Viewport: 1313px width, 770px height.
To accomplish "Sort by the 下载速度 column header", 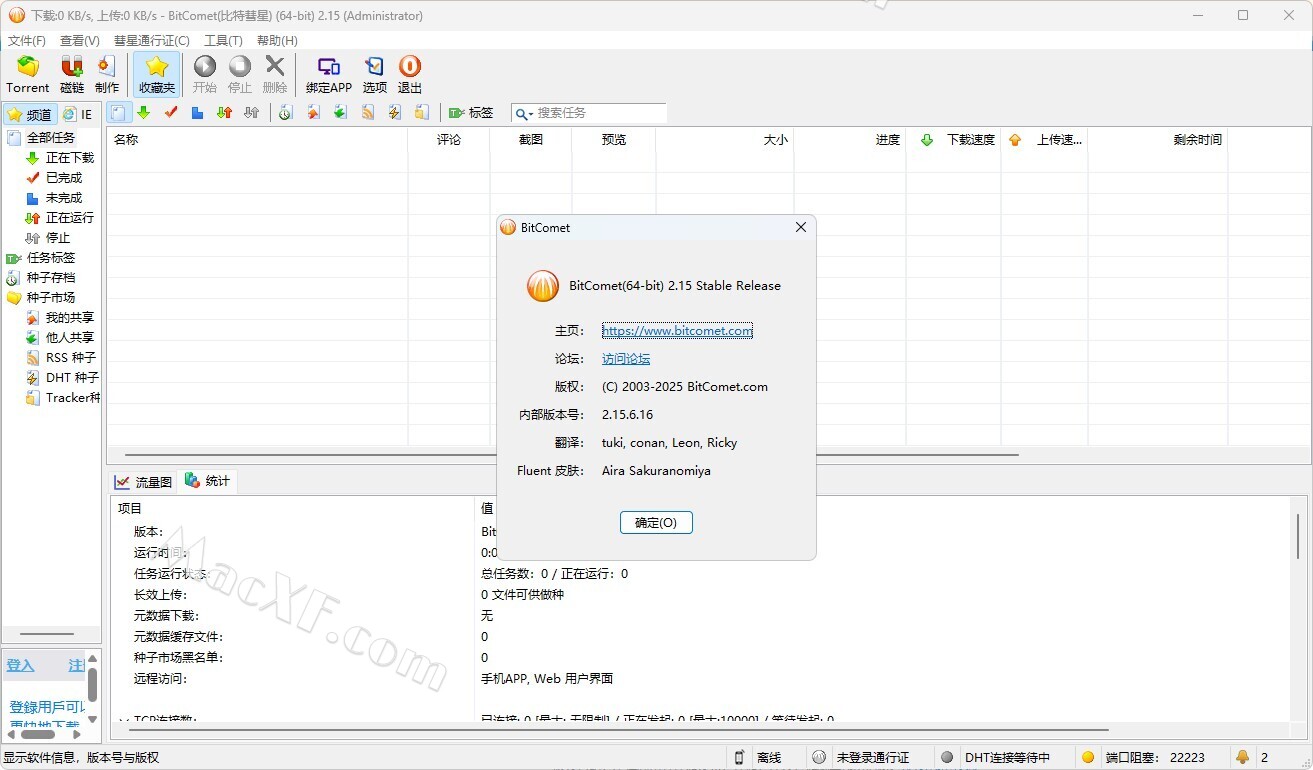I will coord(953,140).
